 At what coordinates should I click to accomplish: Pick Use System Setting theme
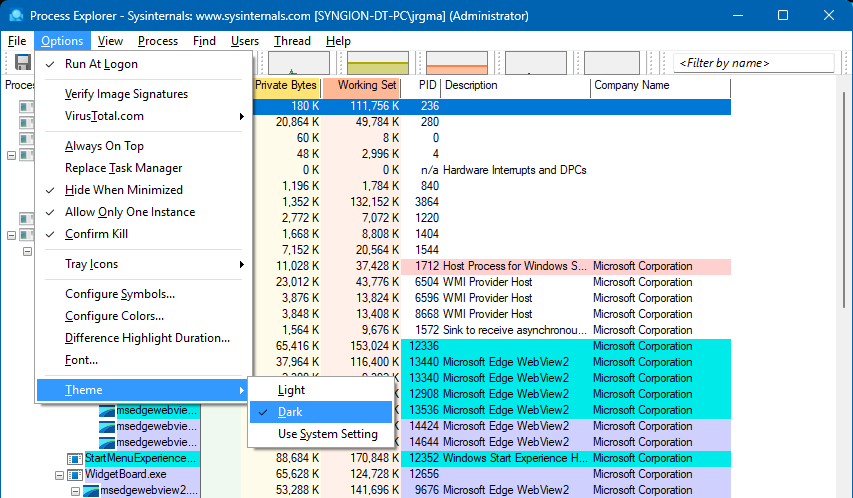click(x=321, y=434)
